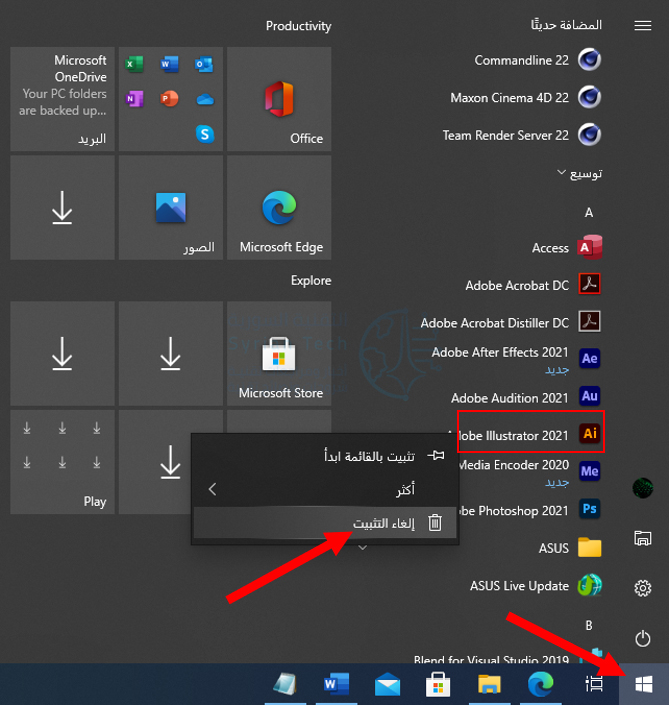Open File Explorer from the taskbar
This screenshot has width=669, height=705.
490,684
